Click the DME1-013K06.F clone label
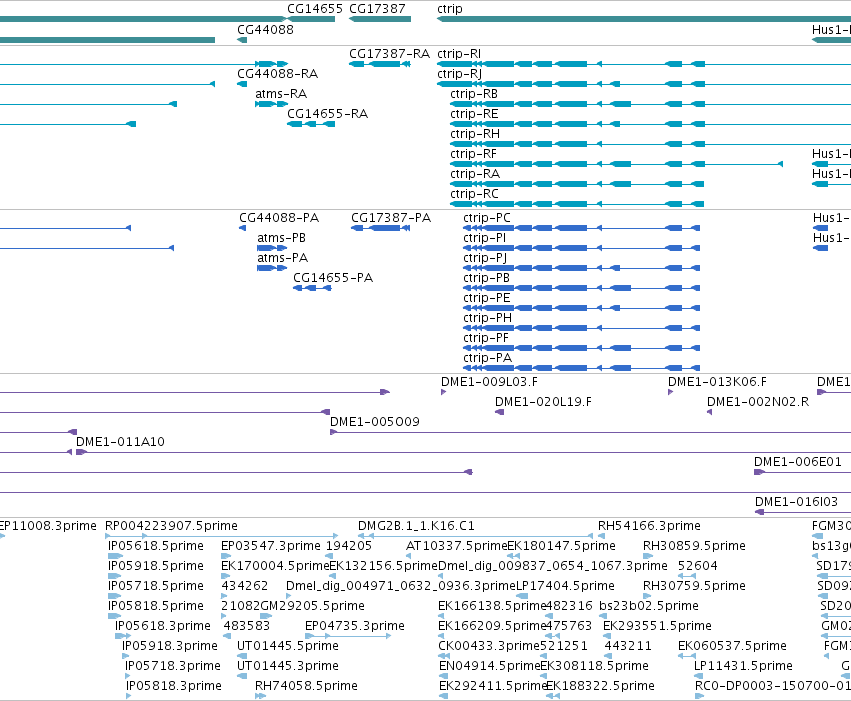Image resolution: width=851 pixels, height=701 pixels. pos(717,382)
